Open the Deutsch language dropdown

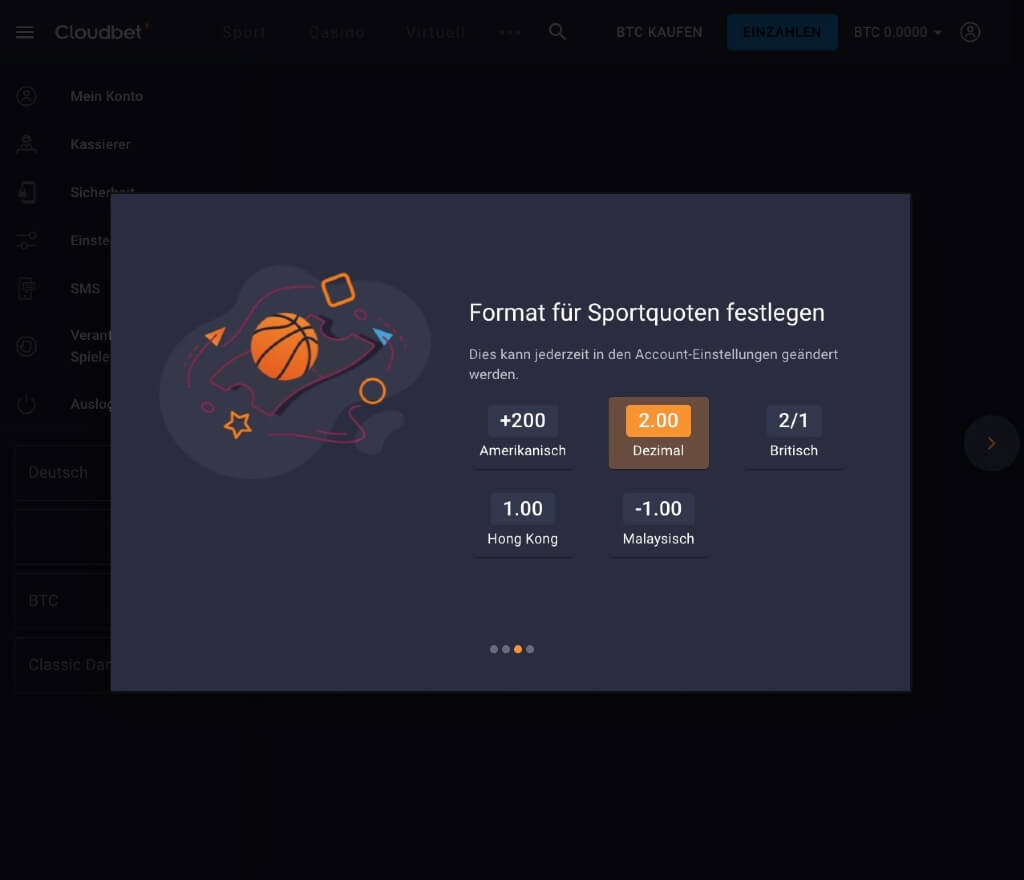click(63, 473)
